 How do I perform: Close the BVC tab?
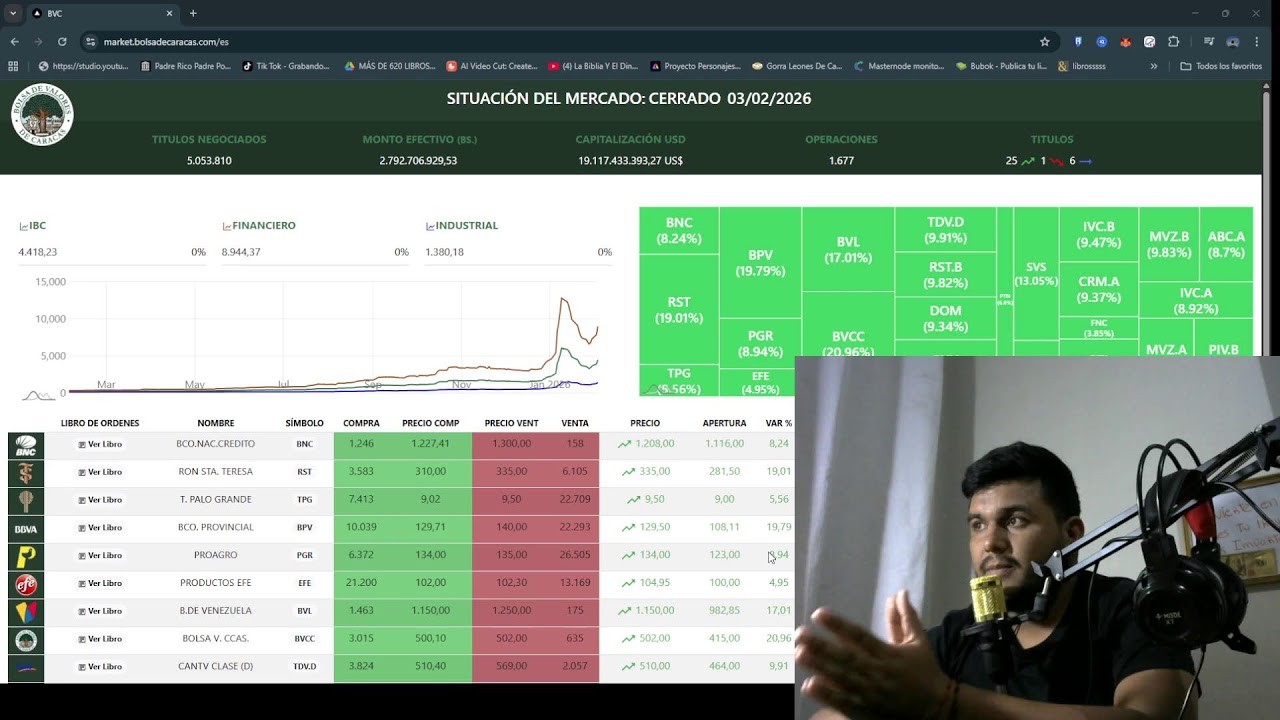click(x=169, y=13)
